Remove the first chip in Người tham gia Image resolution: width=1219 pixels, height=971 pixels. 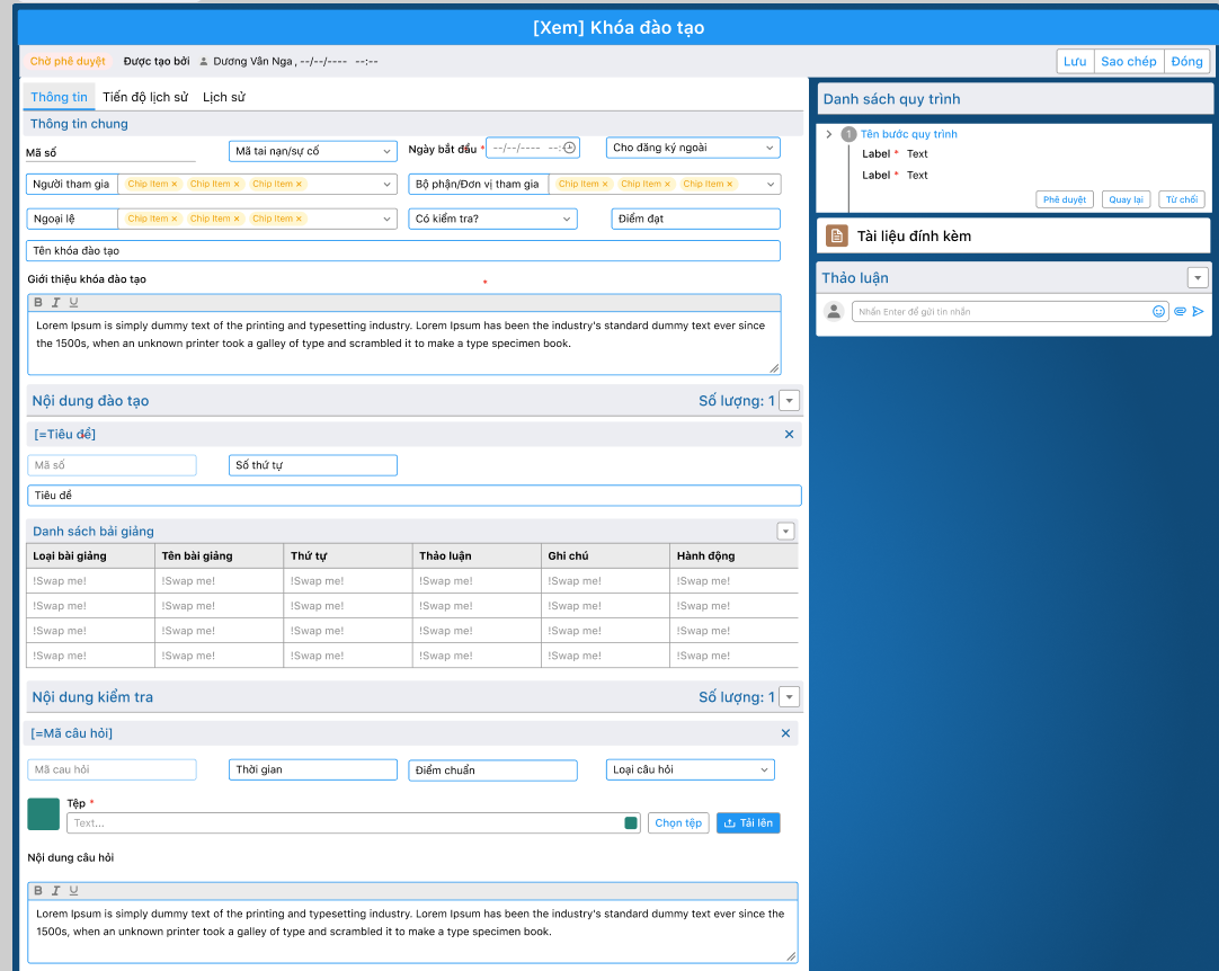click(174, 184)
